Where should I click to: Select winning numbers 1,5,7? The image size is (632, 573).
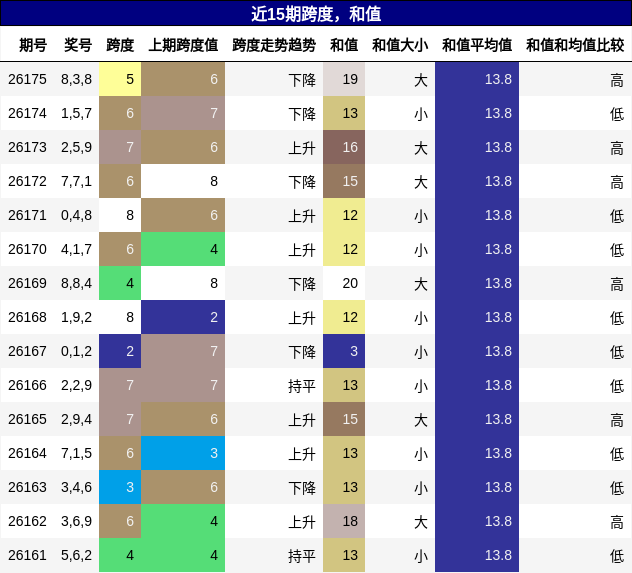click(77, 113)
